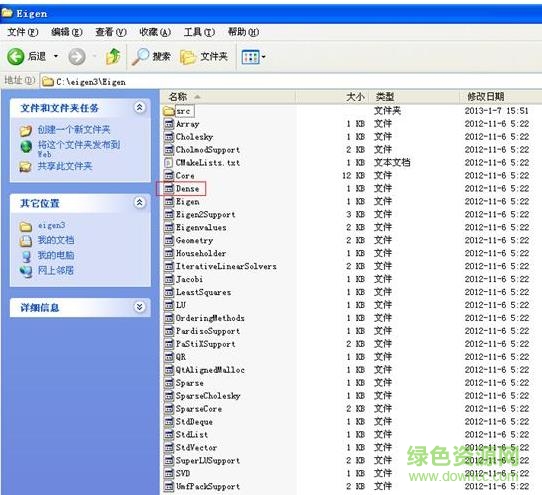Select the Jacobi file icon
Screen dimensions: 542x495
tap(169, 279)
